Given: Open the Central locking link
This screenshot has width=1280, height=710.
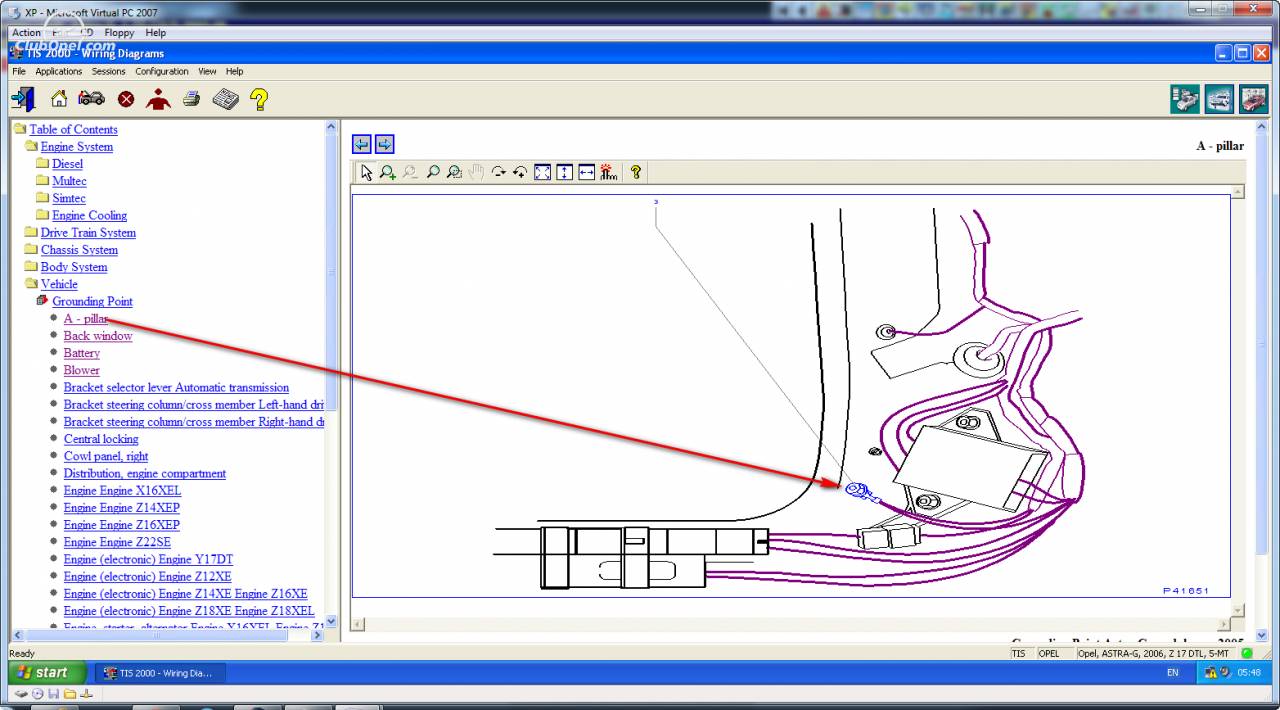Looking at the screenshot, I should (101, 439).
